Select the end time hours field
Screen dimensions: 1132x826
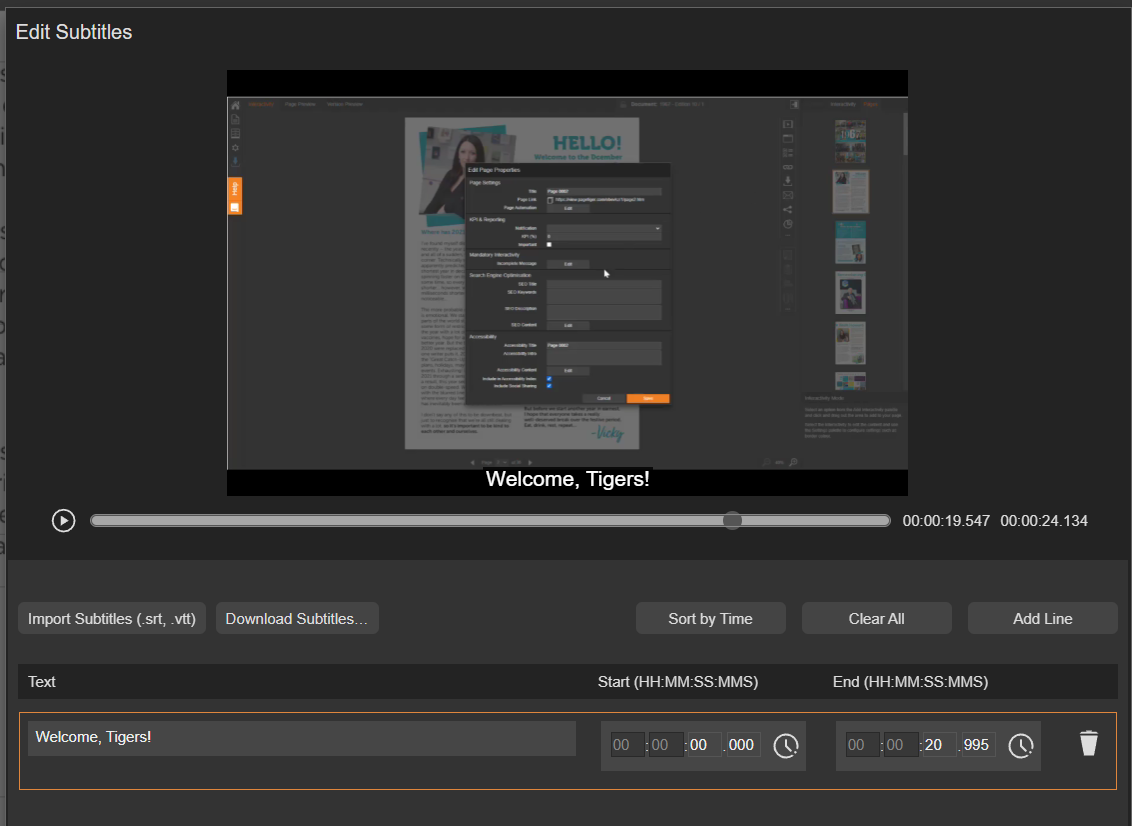(x=862, y=745)
